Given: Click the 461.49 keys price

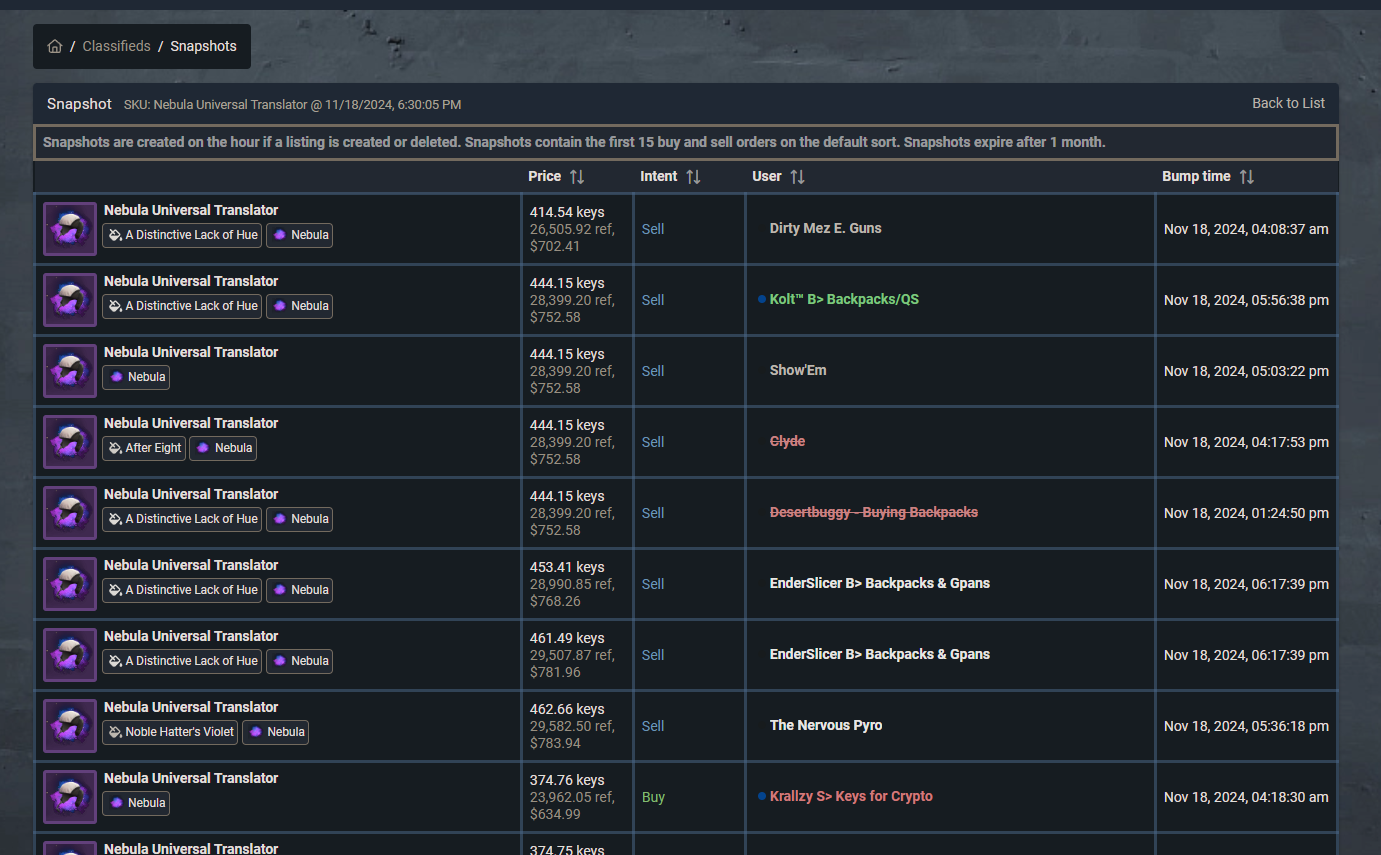Looking at the screenshot, I should coord(567,638).
